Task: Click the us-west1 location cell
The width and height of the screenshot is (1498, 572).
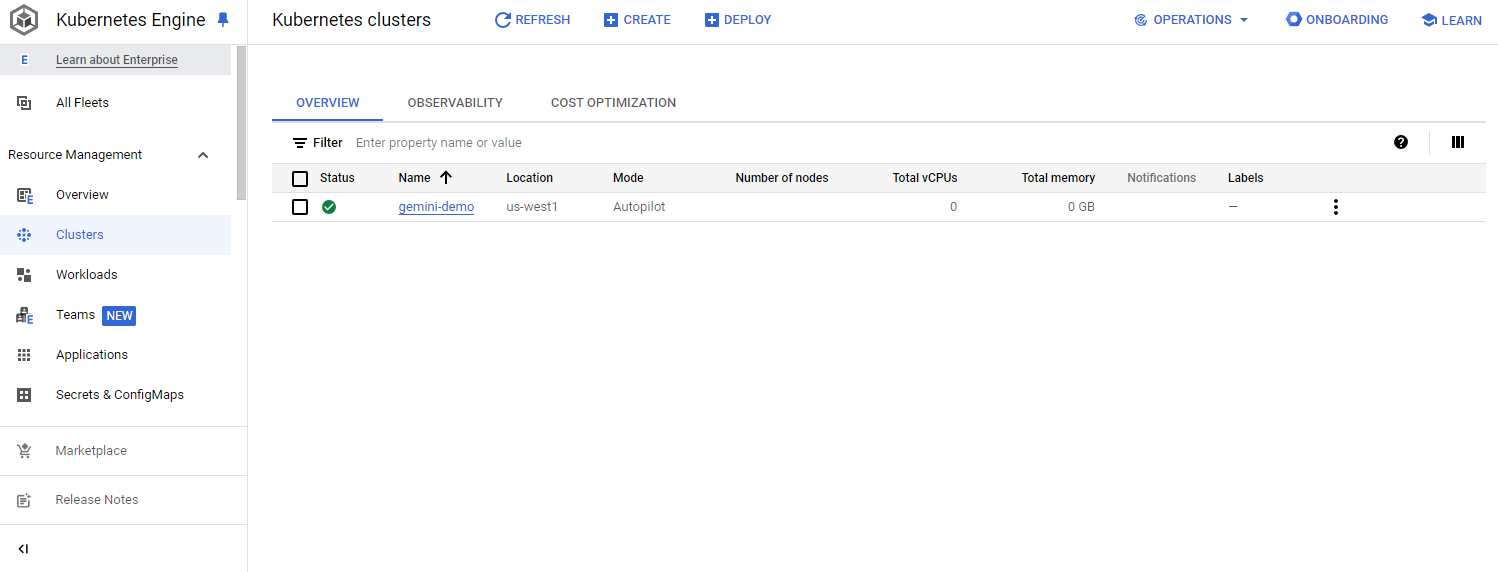Action: tap(532, 207)
